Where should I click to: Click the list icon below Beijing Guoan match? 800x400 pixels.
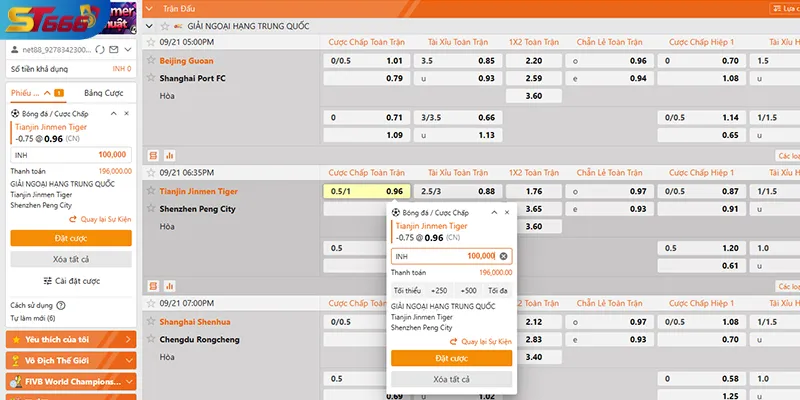(153, 155)
